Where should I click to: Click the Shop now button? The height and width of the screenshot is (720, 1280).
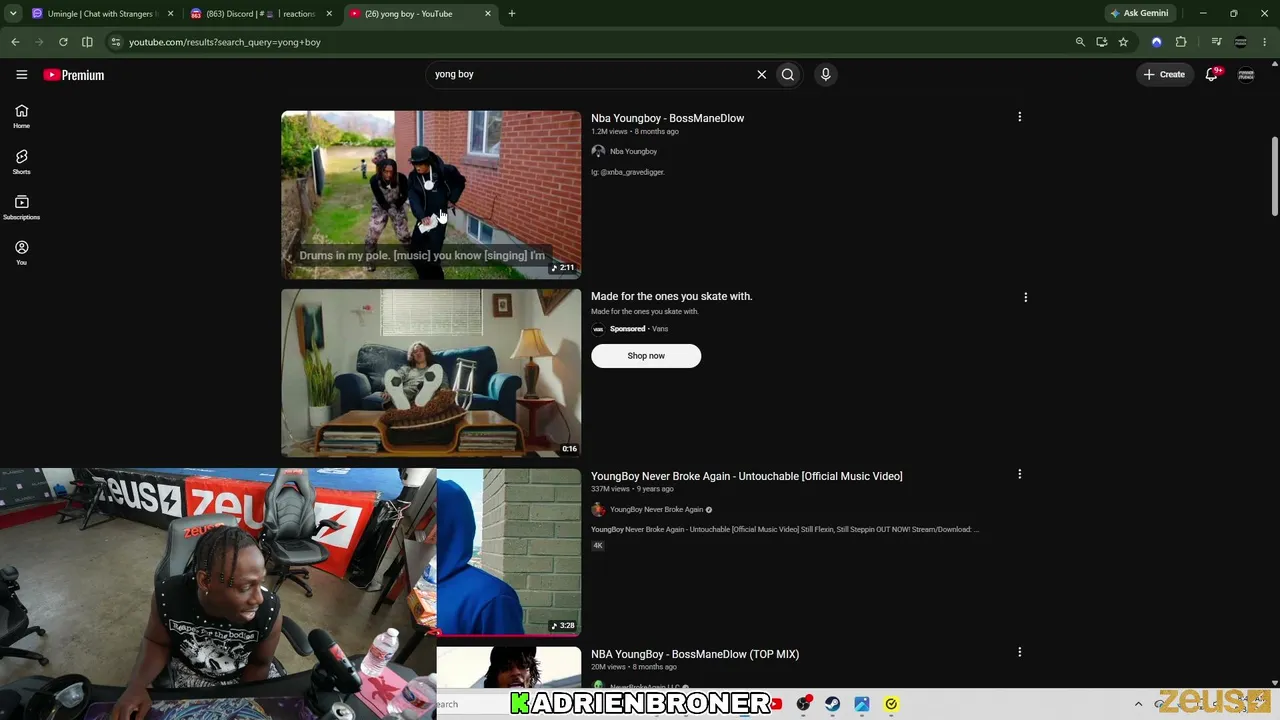tap(646, 356)
